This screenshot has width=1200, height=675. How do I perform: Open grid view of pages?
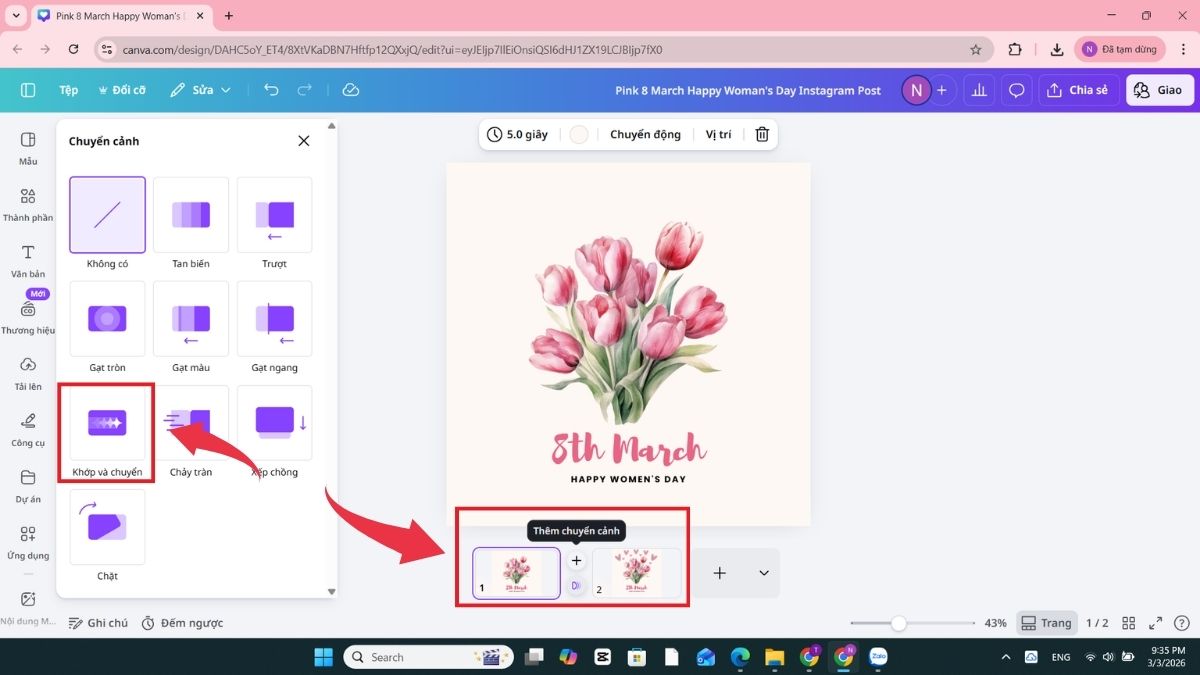click(x=1128, y=623)
